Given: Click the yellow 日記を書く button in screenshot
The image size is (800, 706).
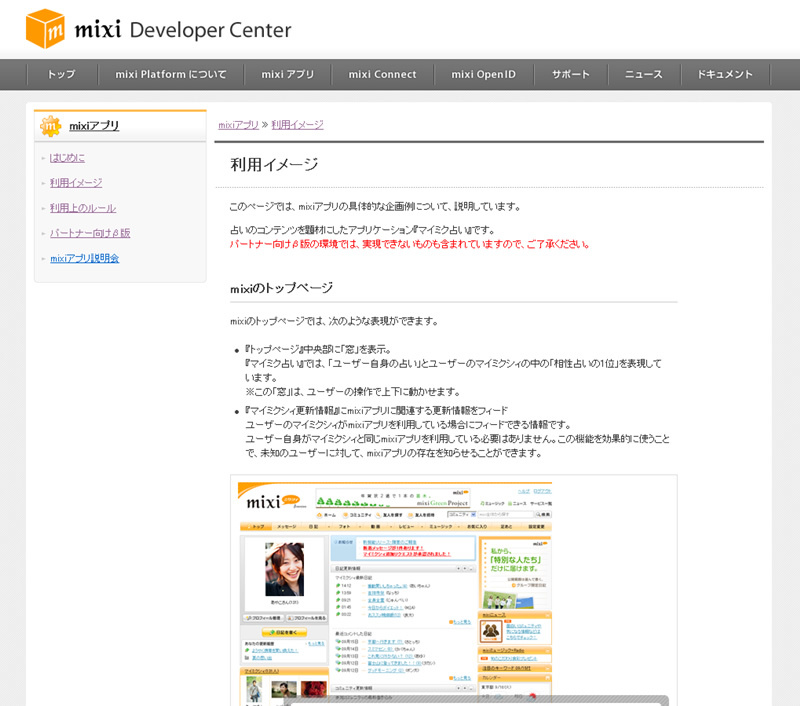Looking at the screenshot, I should click(x=284, y=633).
